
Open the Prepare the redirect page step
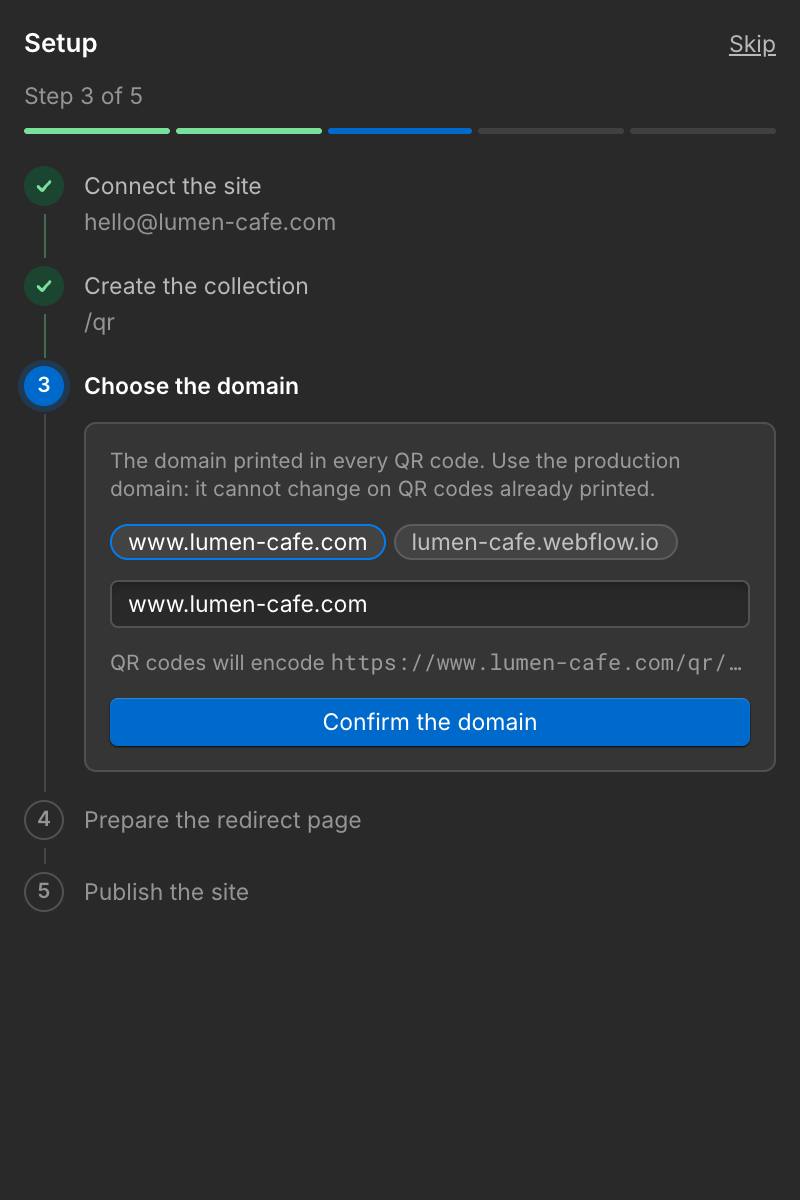[223, 820]
